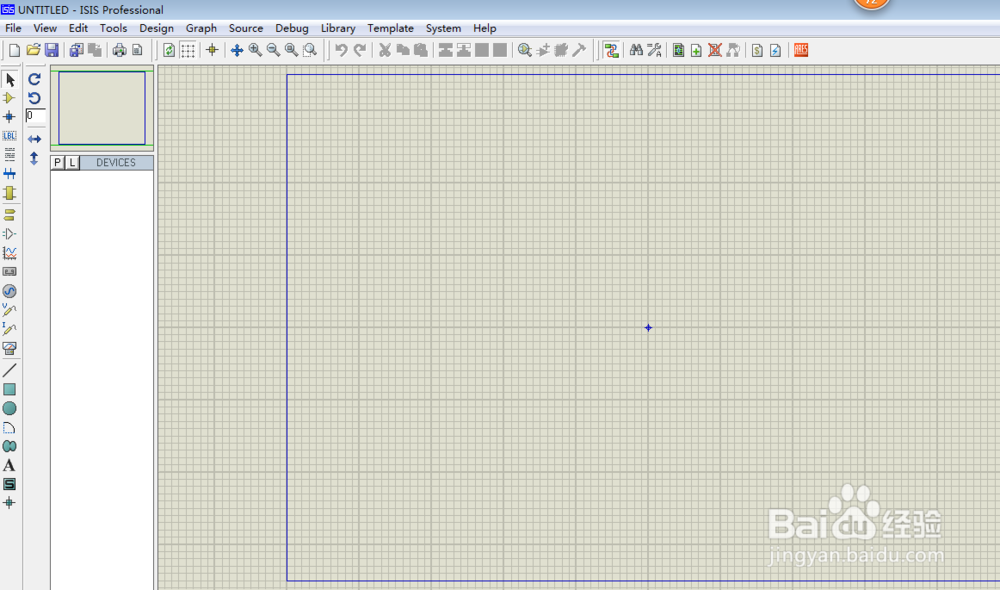Select the 2D Line graphics tool
The image size is (1000, 590).
click(10, 370)
